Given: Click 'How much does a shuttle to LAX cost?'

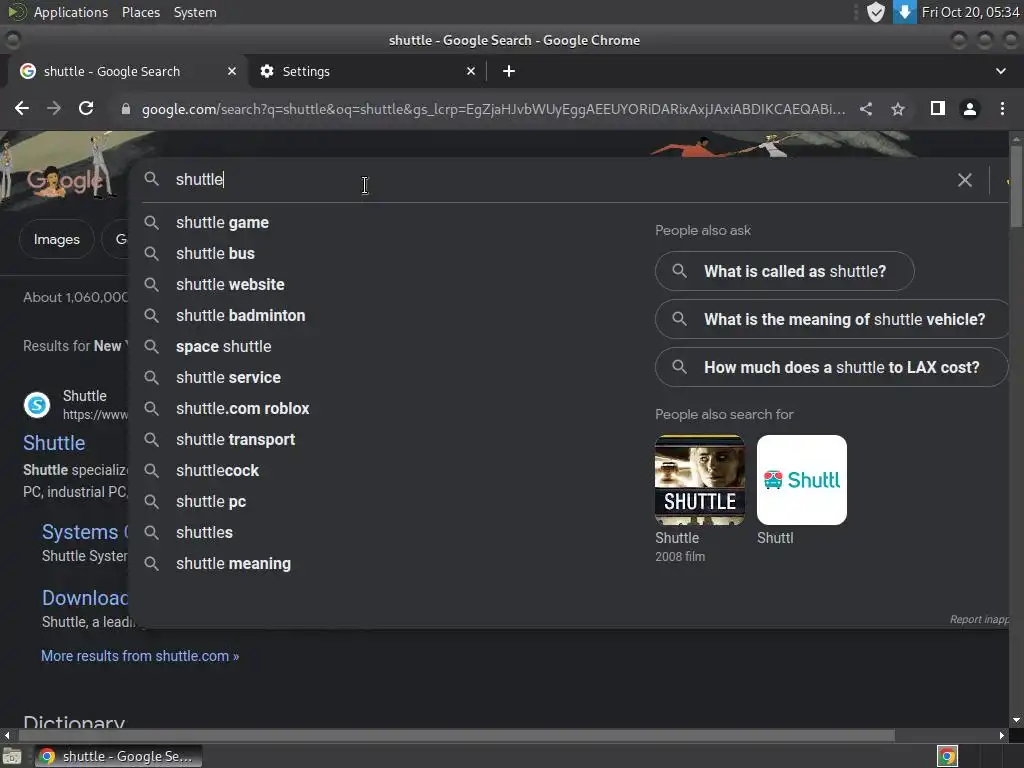Looking at the screenshot, I should 831,367.
